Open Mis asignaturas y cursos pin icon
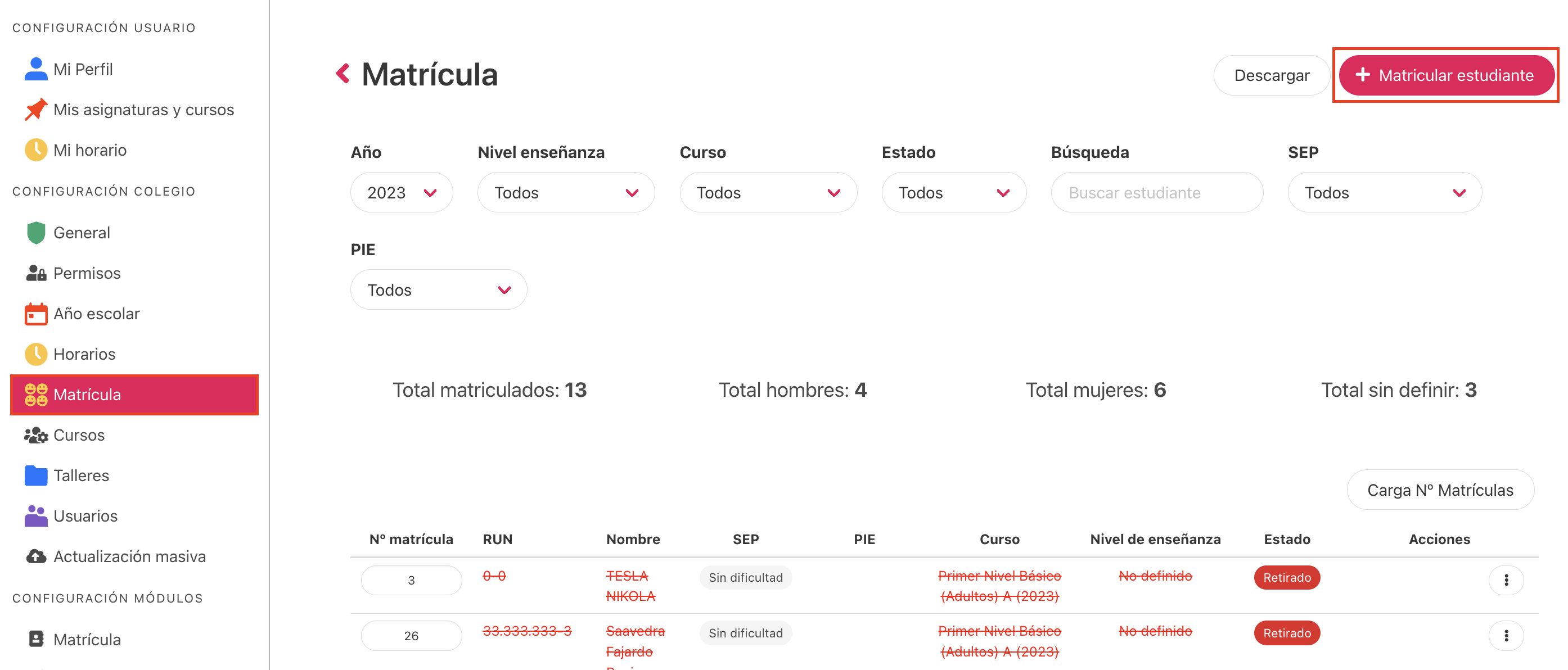The width and height of the screenshot is (1568, 670). [x=36, y=110]
